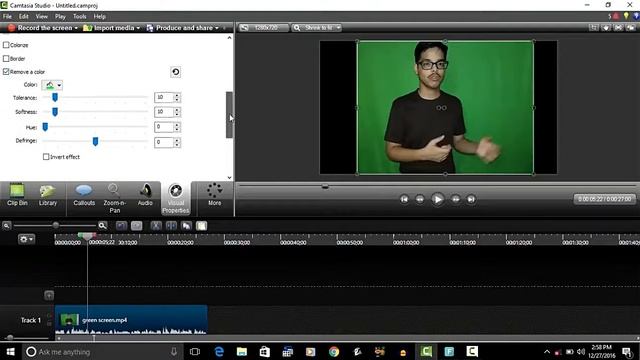
Task: Click the timeline Copy button
Action: (187, 226)
